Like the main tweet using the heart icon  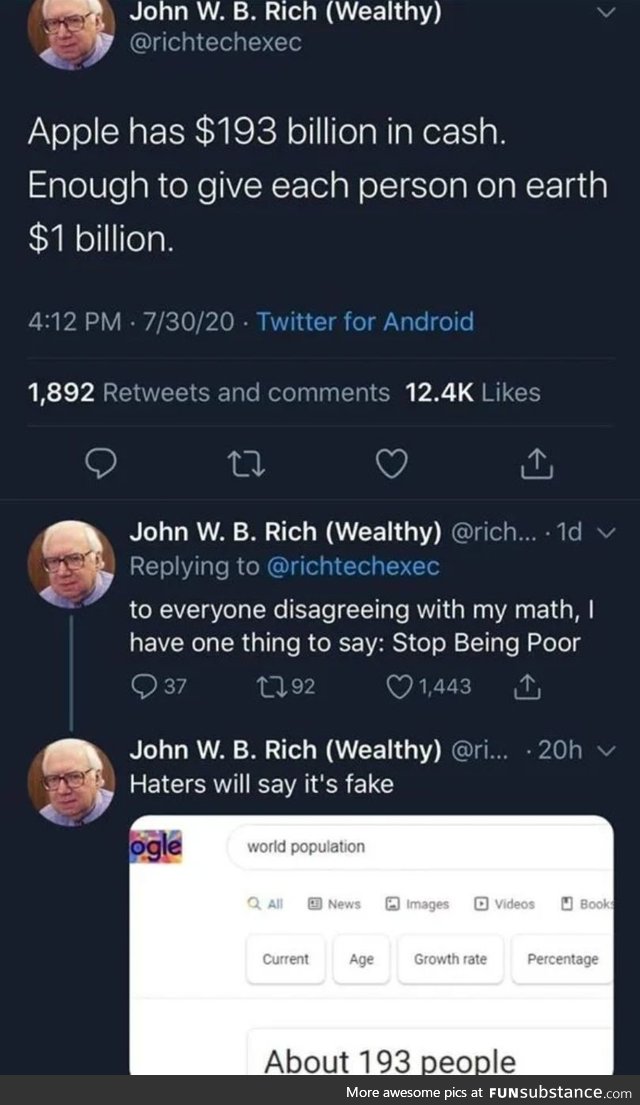click(391, 463)
